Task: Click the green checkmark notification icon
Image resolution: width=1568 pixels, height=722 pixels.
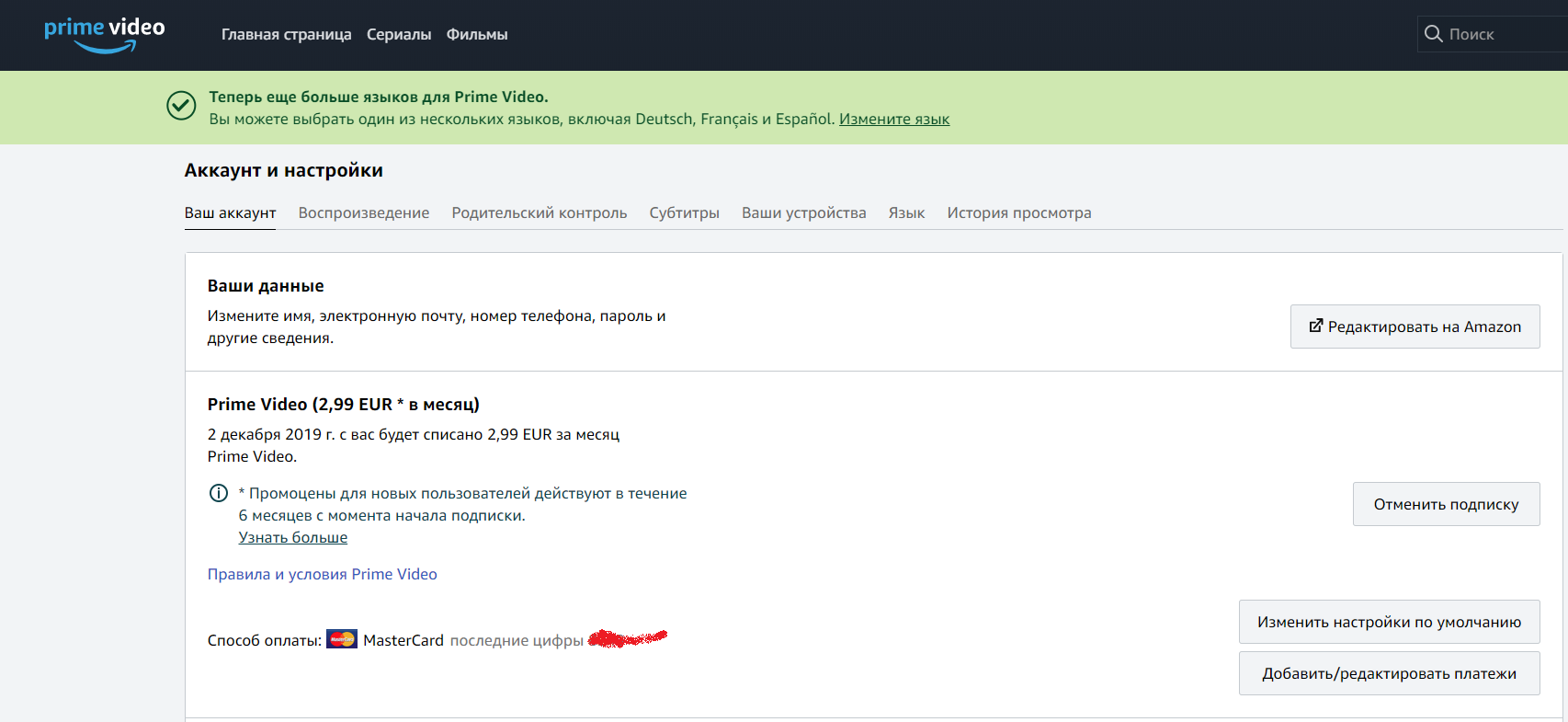Action: (x=181, y=106)
